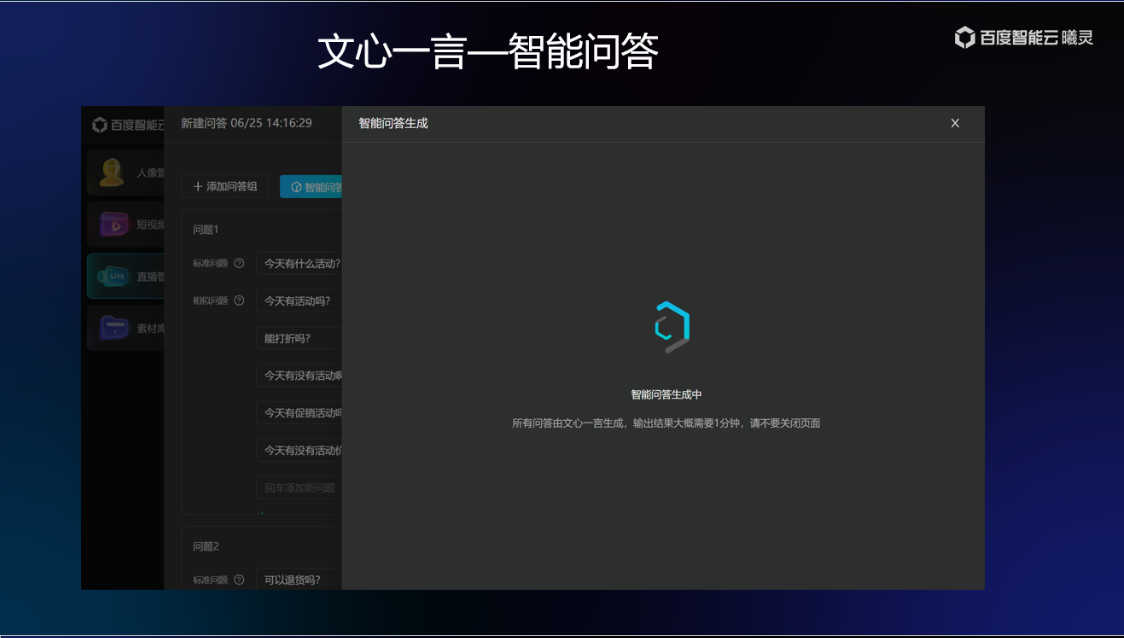Click the 百度智能云 曦灵 slide logo

coord(1024,37)
